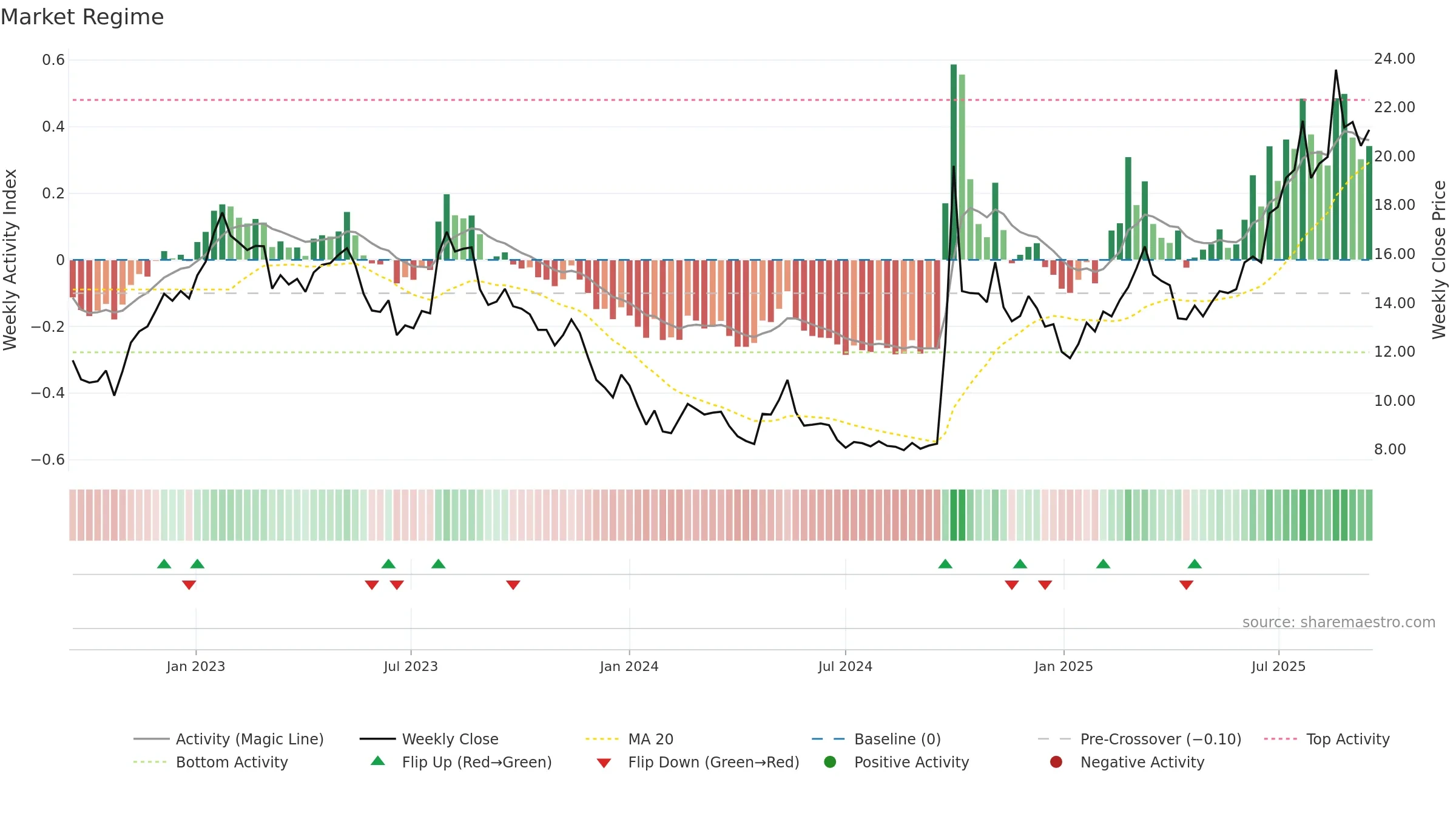Screen dimensions: 1456x819
Task: Click the −0.4 tick on activity axis
Action: pyautogui.click(x=48, y=393)
